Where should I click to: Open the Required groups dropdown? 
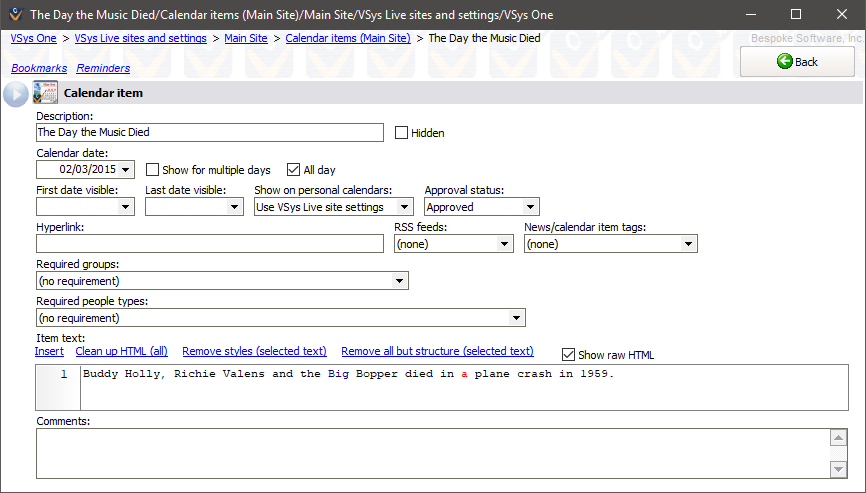tap(400, 281)
